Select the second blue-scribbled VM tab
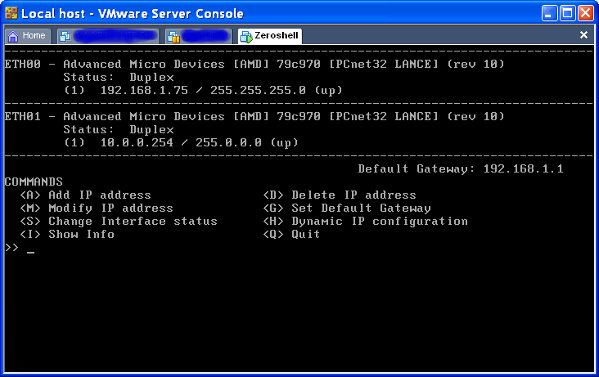The image size is (599, 377). pyautogui.click(x=199, y=36)
